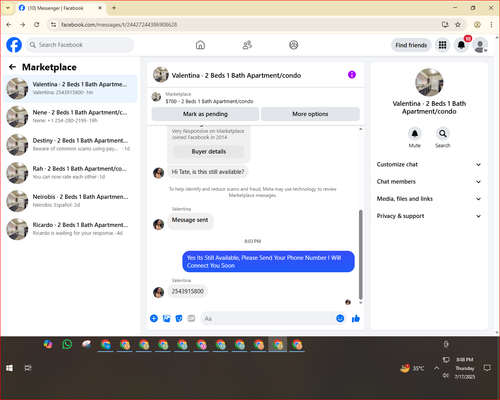Launch WhatsApp from the taskbar
This screenshot has height=400, width=500.
pos(67,344)
